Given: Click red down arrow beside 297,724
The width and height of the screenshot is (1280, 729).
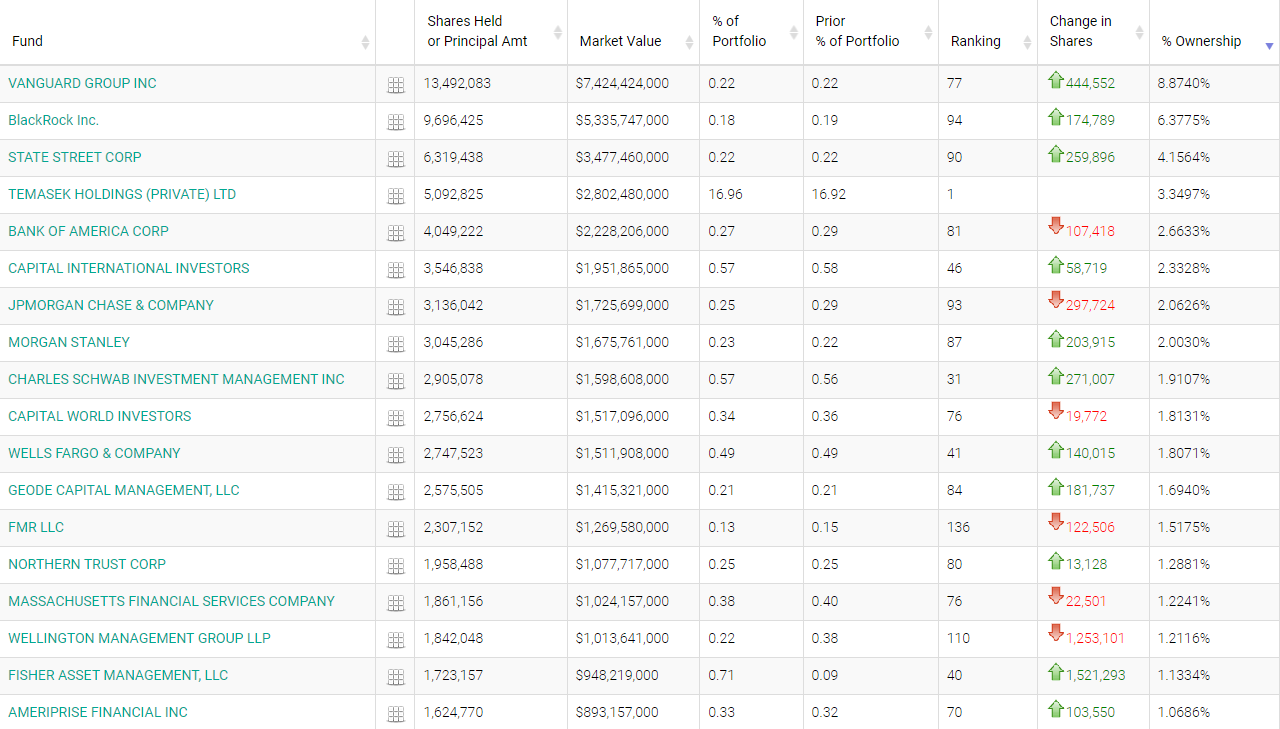Looking at the screenshot, I should point(1056,300).
